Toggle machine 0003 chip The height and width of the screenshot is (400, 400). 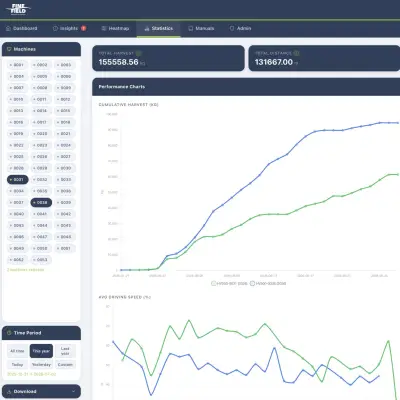pos(65,65)
